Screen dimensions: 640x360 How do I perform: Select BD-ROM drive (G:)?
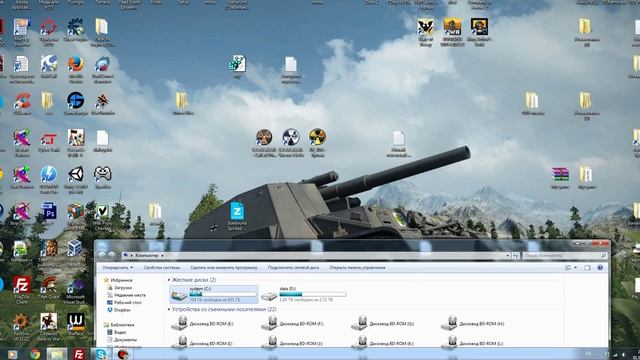tap(382, 323)
